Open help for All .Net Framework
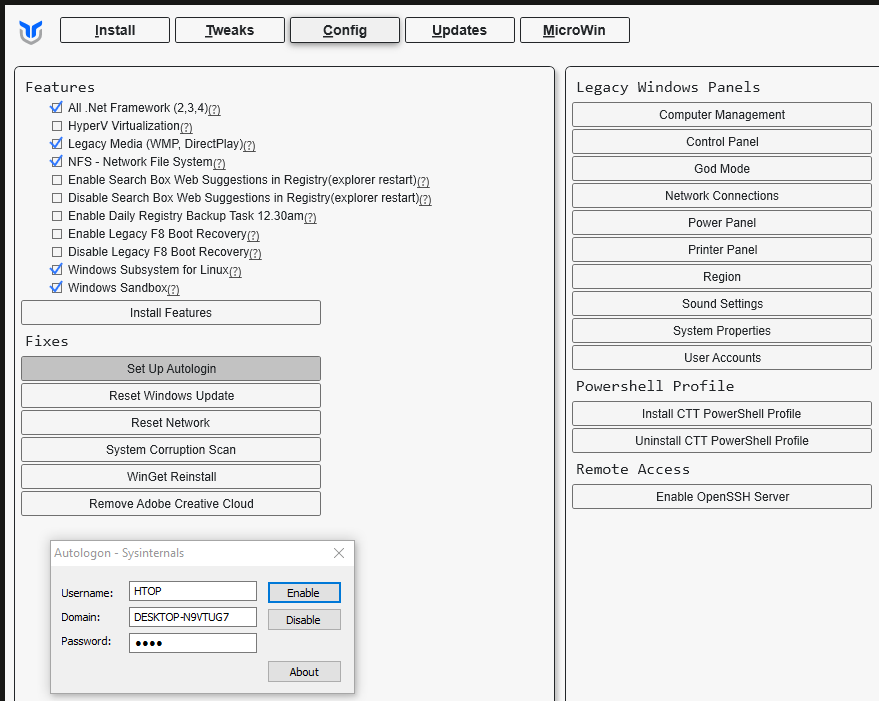 214,109
